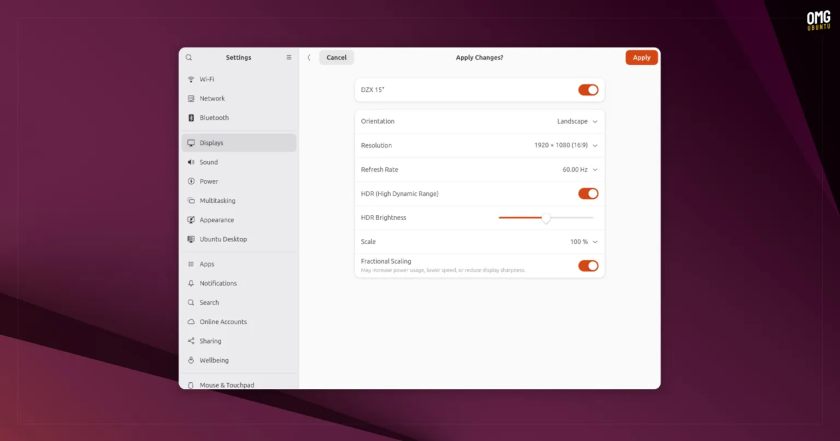
Task: Click the HDR Brightness slider handle
Action: [x=546, y=218]
